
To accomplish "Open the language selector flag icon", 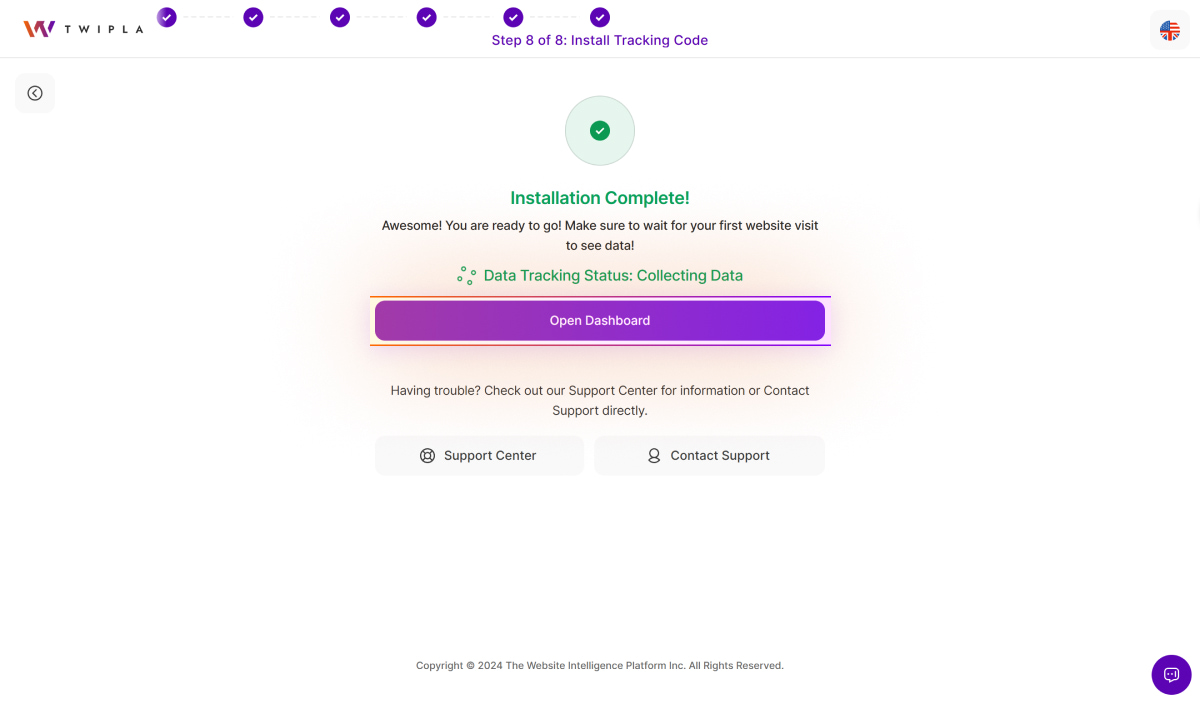I will coord(1169,30).
